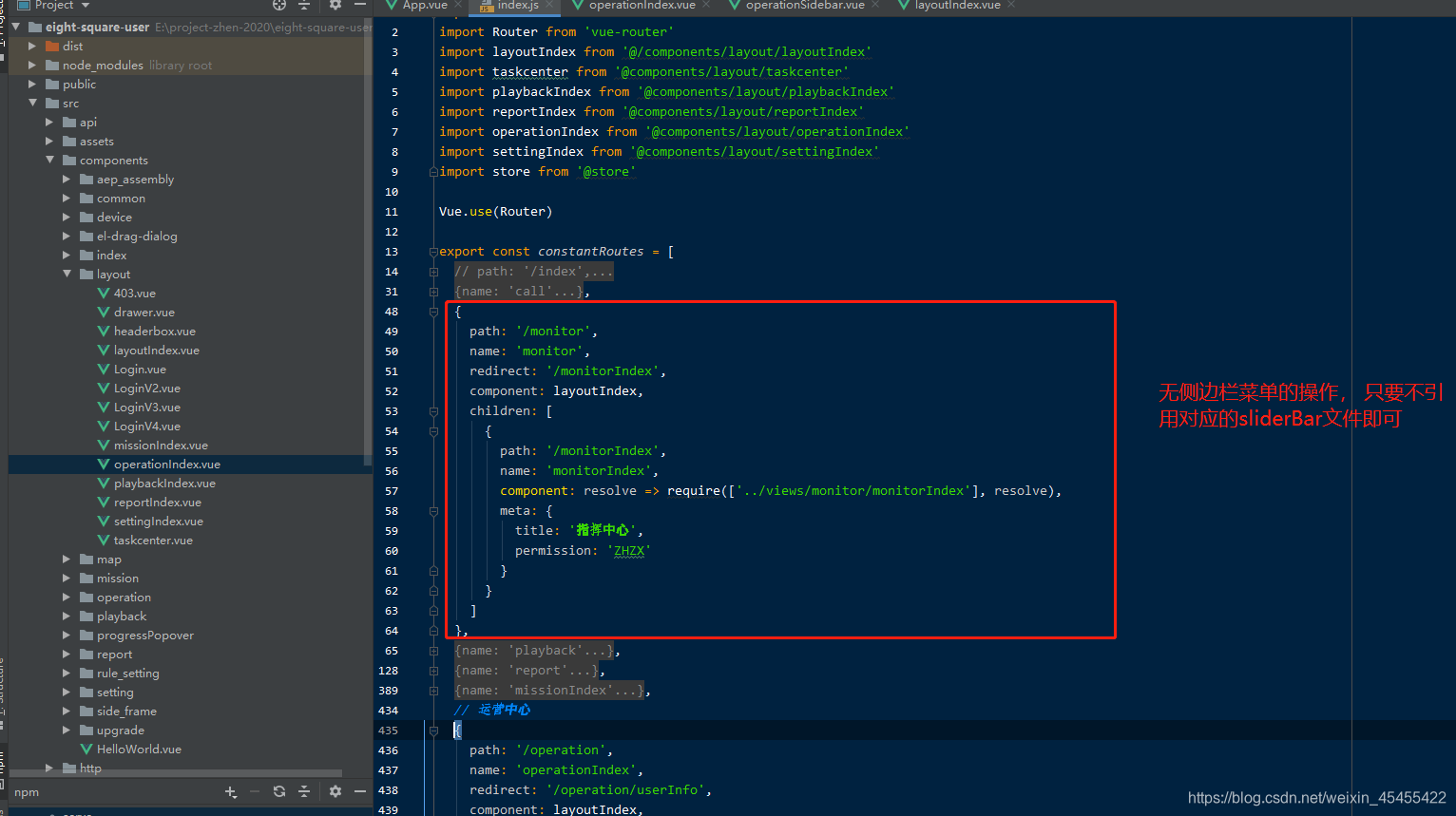The height and width of the screenshot is (816, 1456).
Task: Expand the dist folder arrow
Action: [x=32, y=47]
